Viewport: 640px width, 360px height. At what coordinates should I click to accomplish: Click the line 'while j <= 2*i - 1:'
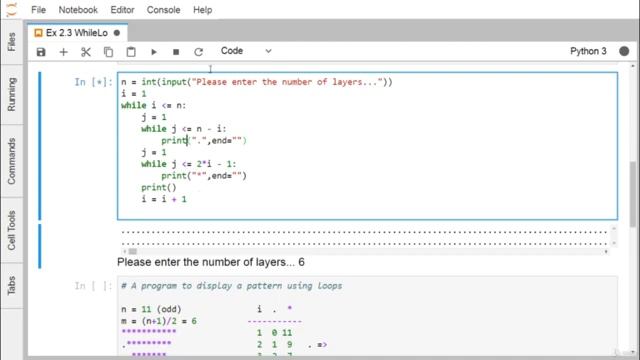(188, 164)
